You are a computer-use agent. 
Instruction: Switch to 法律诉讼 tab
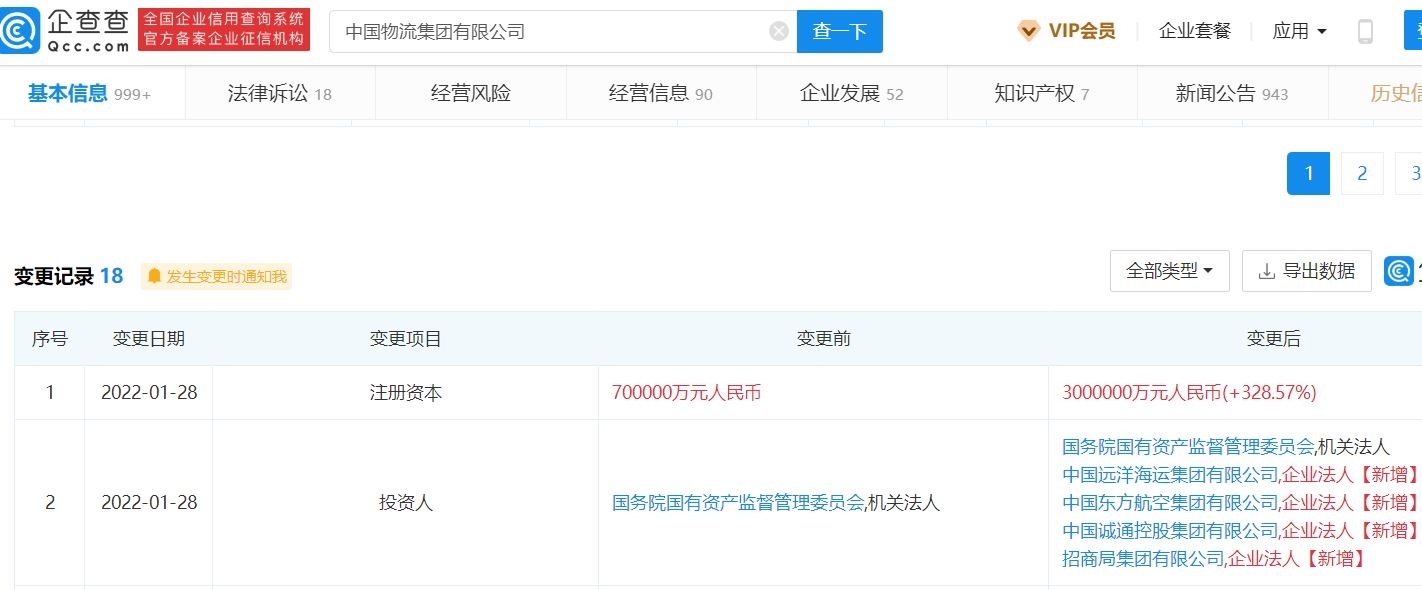pyautogui.click(x=279, y=94)
